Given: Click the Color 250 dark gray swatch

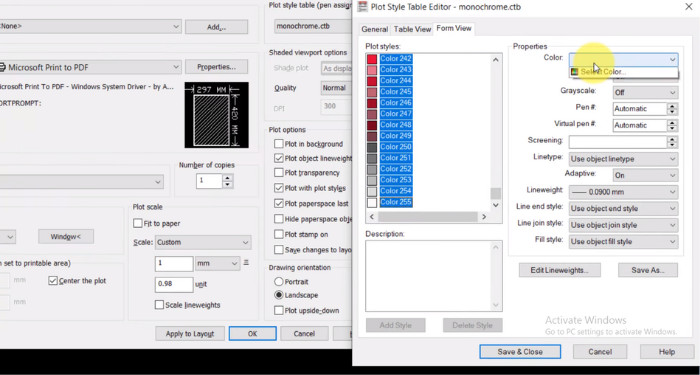Looking at the screenshot, I should pyautogui.click(x=372, y=147).
